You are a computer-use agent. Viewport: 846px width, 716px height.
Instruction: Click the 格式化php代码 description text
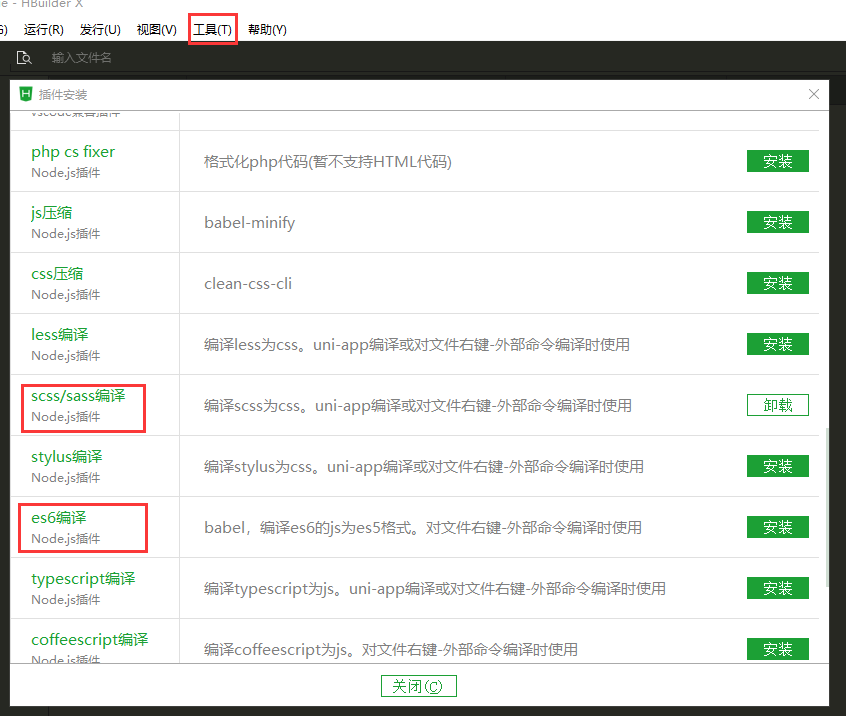[x=328, y=161]
